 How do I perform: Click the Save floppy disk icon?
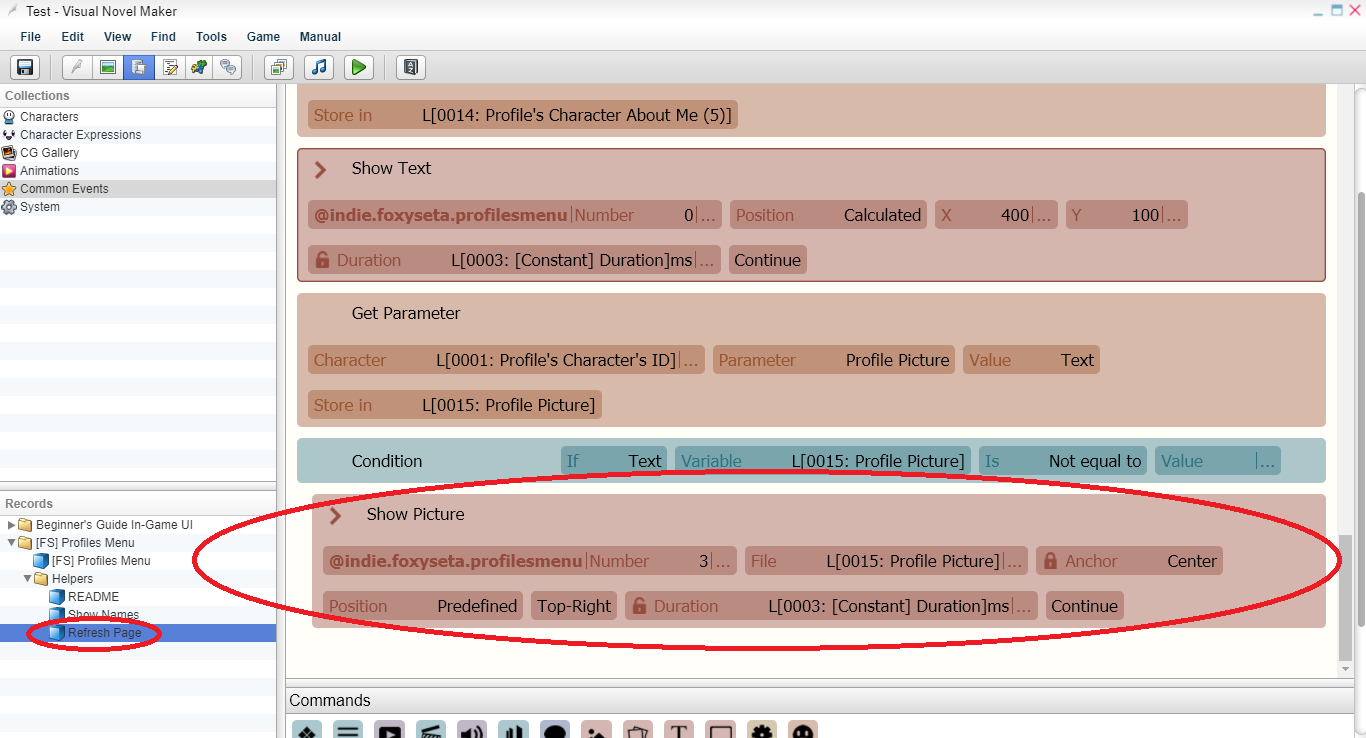tap(25, 67)
